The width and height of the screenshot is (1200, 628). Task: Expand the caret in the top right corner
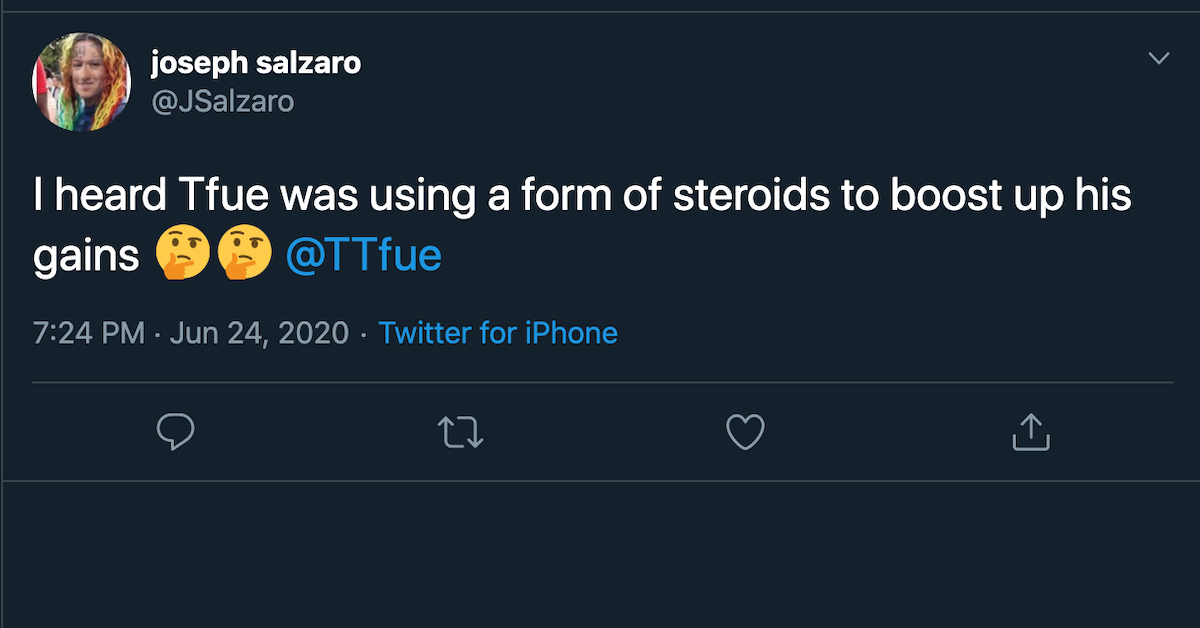tap(1158, 58)
